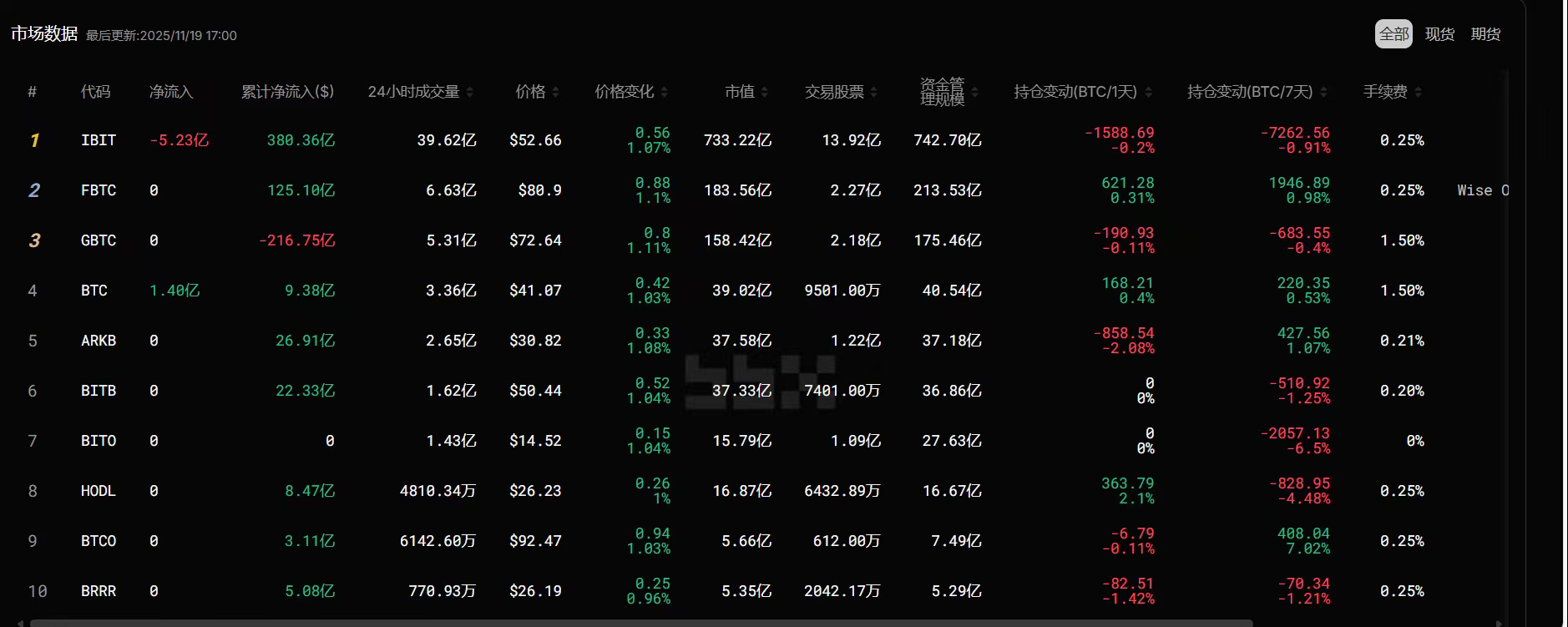The image size is (1568, 627).
Task: Sort by 持仓变动(BTC/7天) arrow icon
Action: [x=1324, y=92]
